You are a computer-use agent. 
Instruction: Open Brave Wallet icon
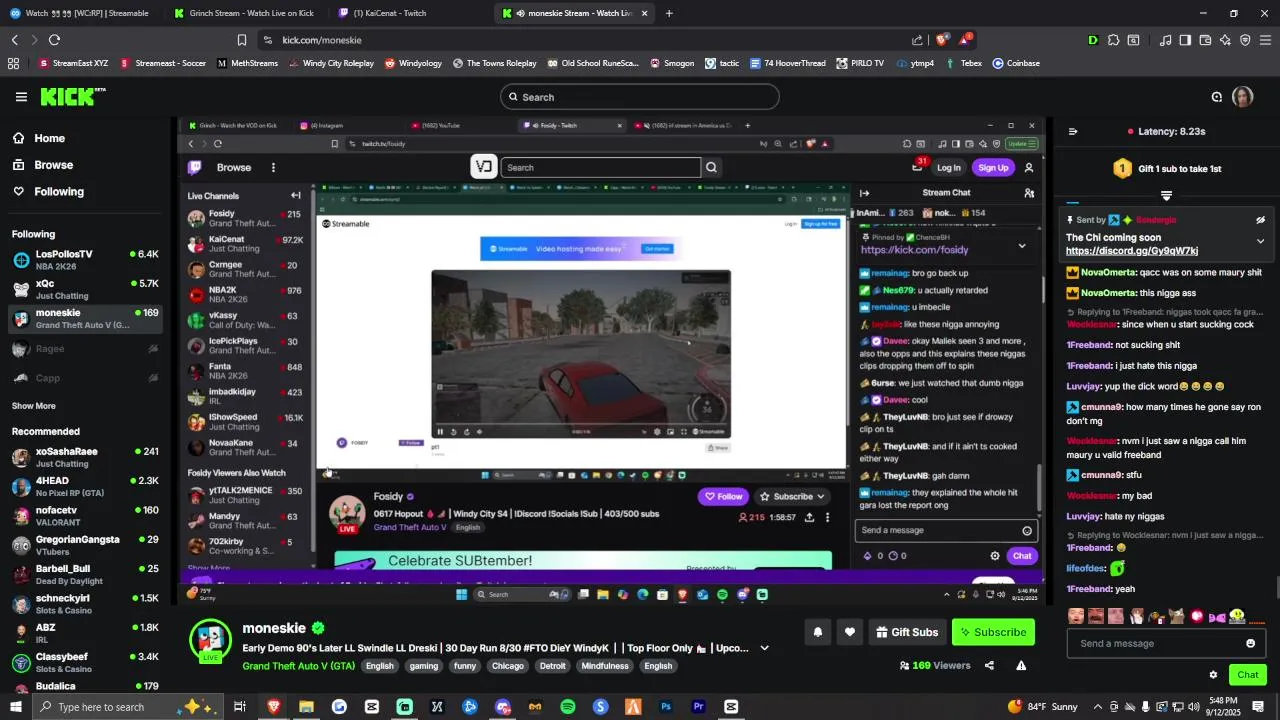click(1205, 40)
